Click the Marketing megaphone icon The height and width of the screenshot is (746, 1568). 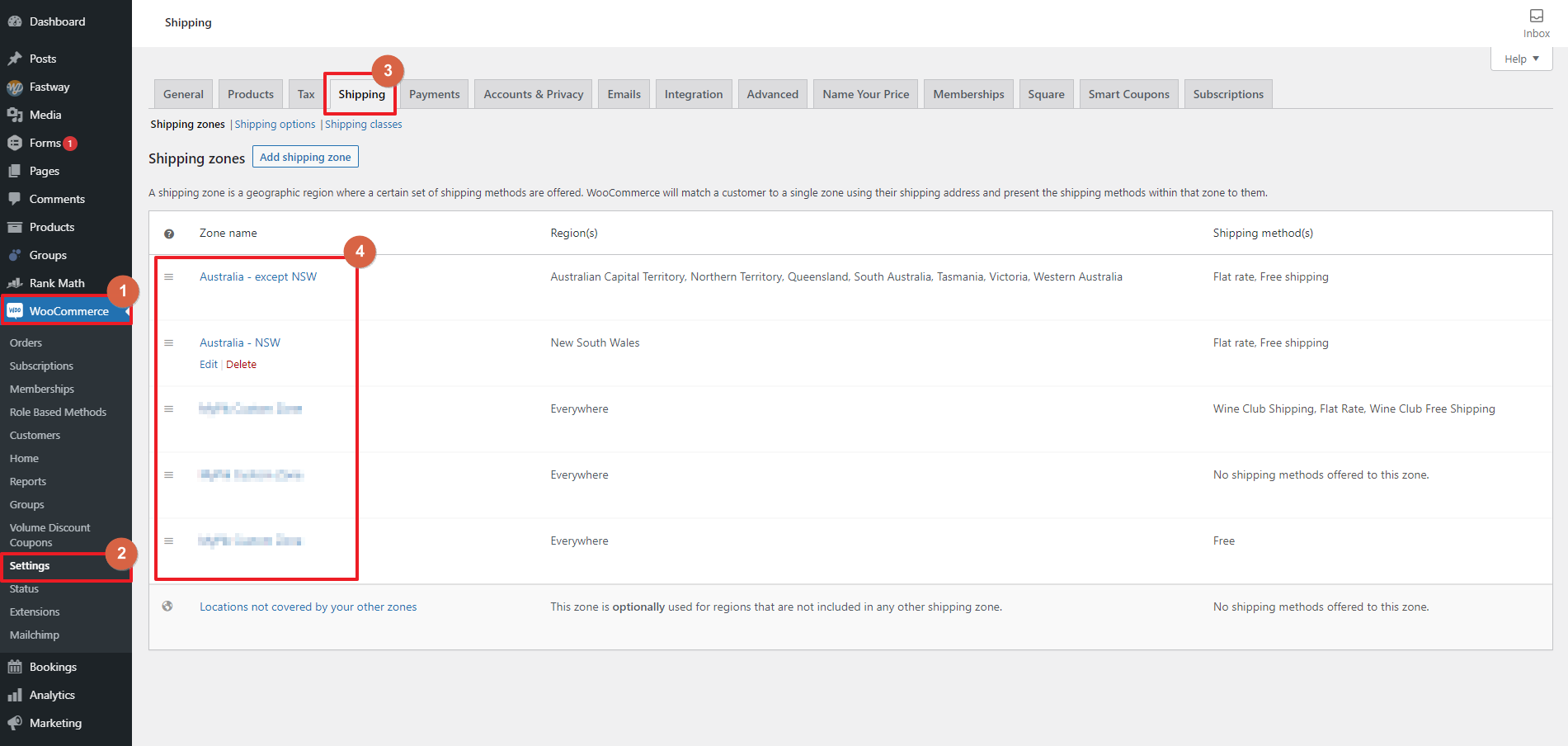pyautogui.click(x=15, y=723)
